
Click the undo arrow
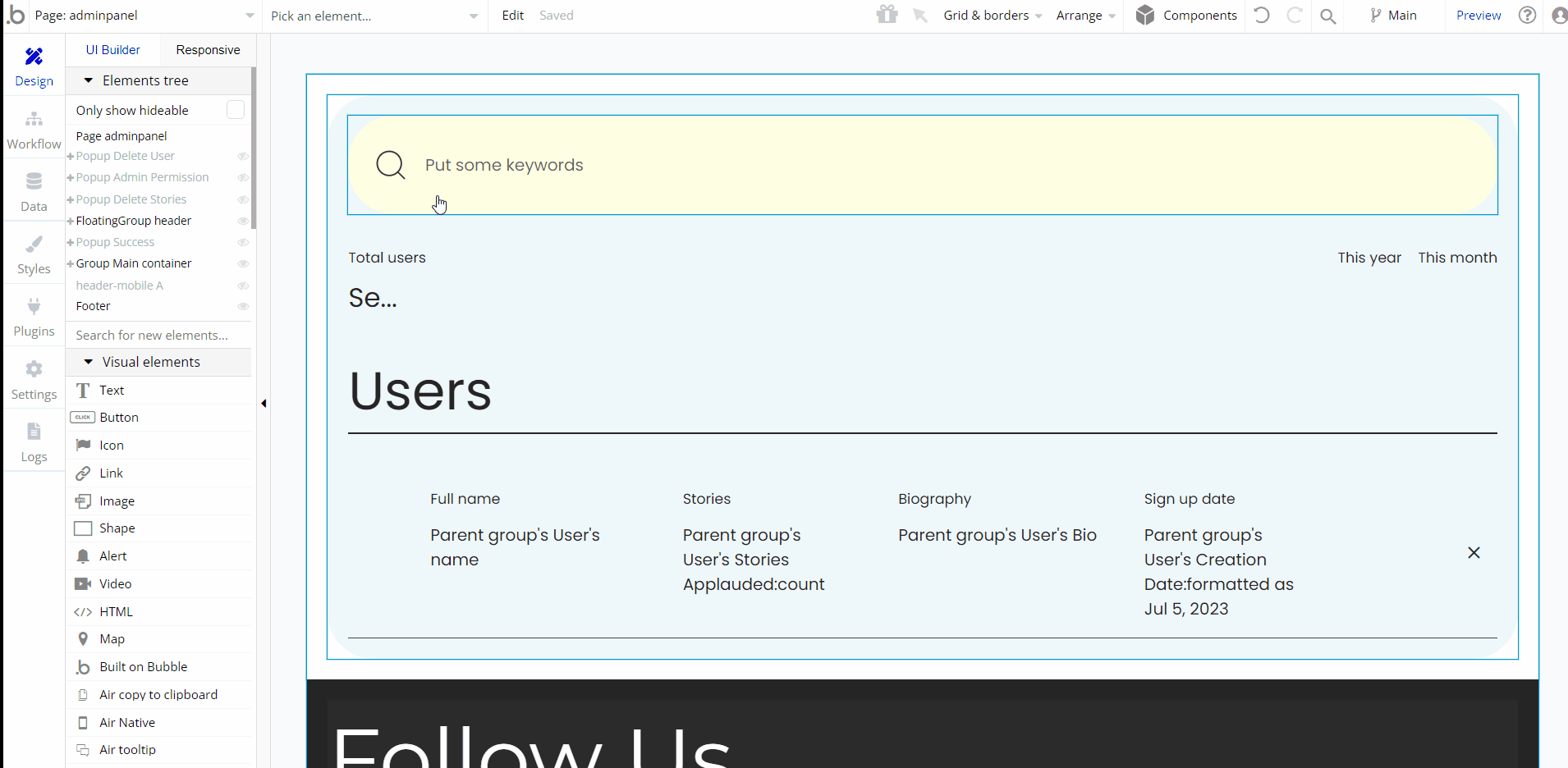pos(1262,15)
